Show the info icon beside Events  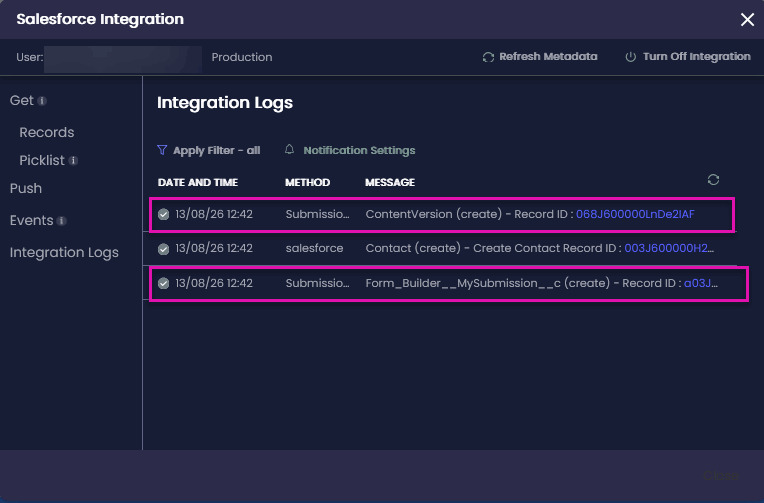pyautogui.click(x=61, y=221)
